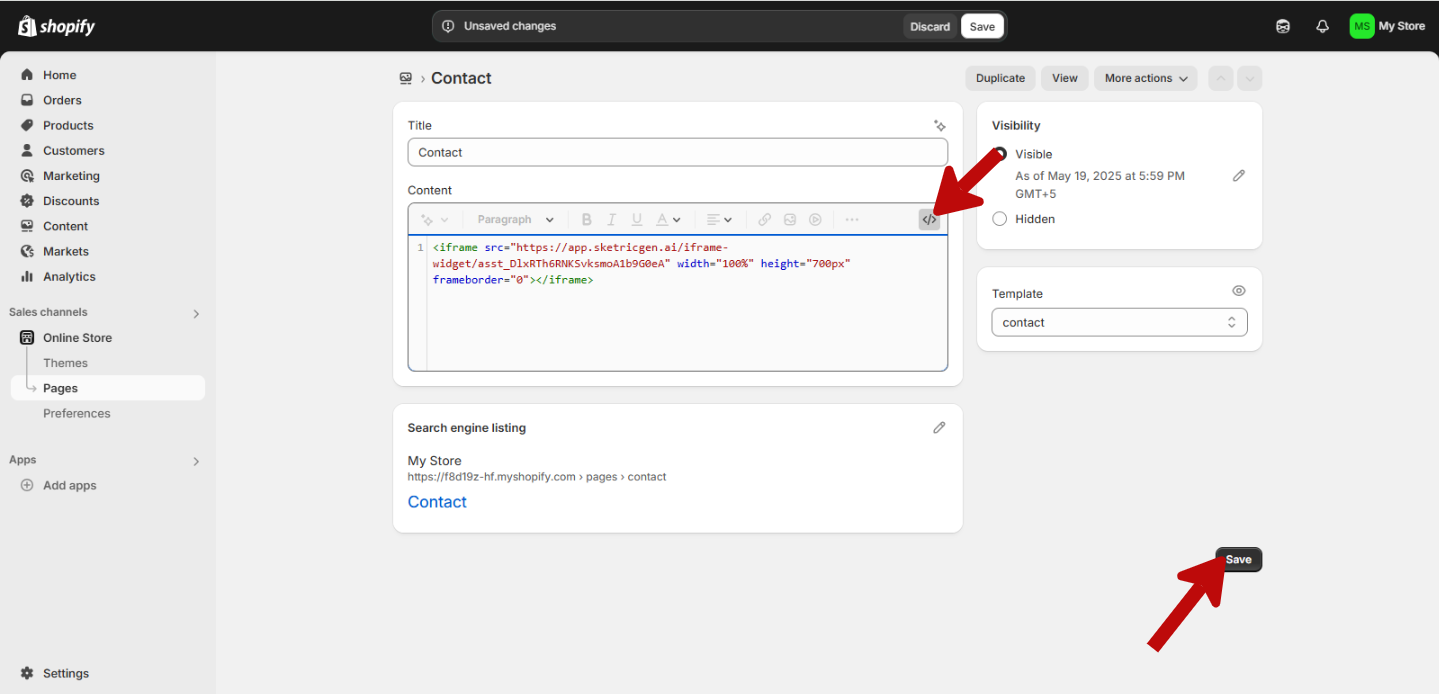Click the Contact link in search engine listing

tap(436, 501)
